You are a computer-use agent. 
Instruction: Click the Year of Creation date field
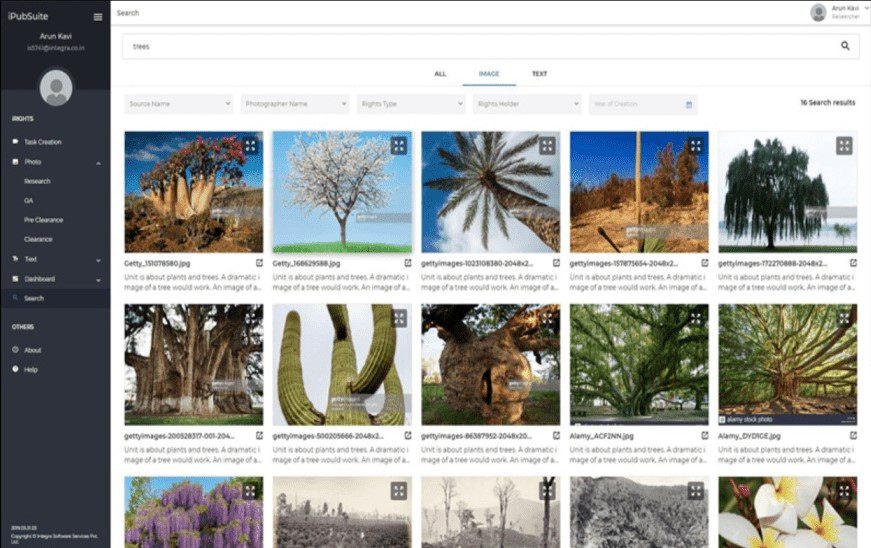click(x=643, y=104)
